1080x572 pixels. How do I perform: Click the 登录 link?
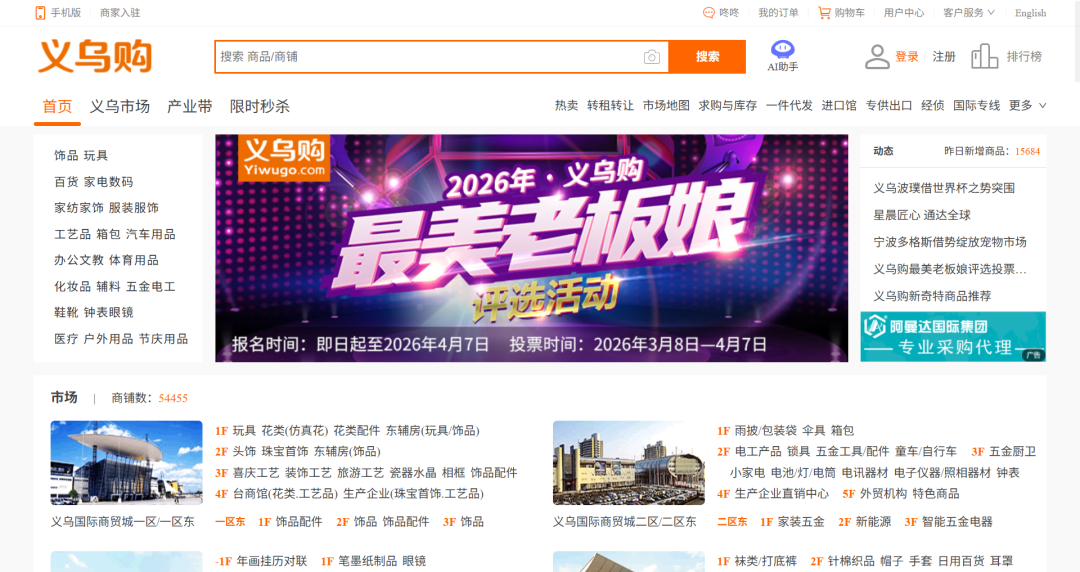tap(906, 57)
